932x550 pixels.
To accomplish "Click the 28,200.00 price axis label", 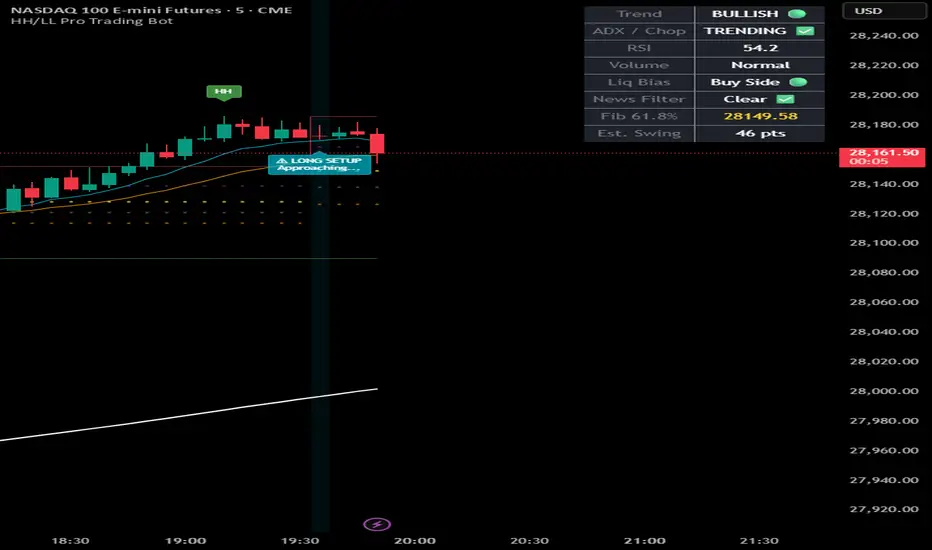I will tap(884, 95).
